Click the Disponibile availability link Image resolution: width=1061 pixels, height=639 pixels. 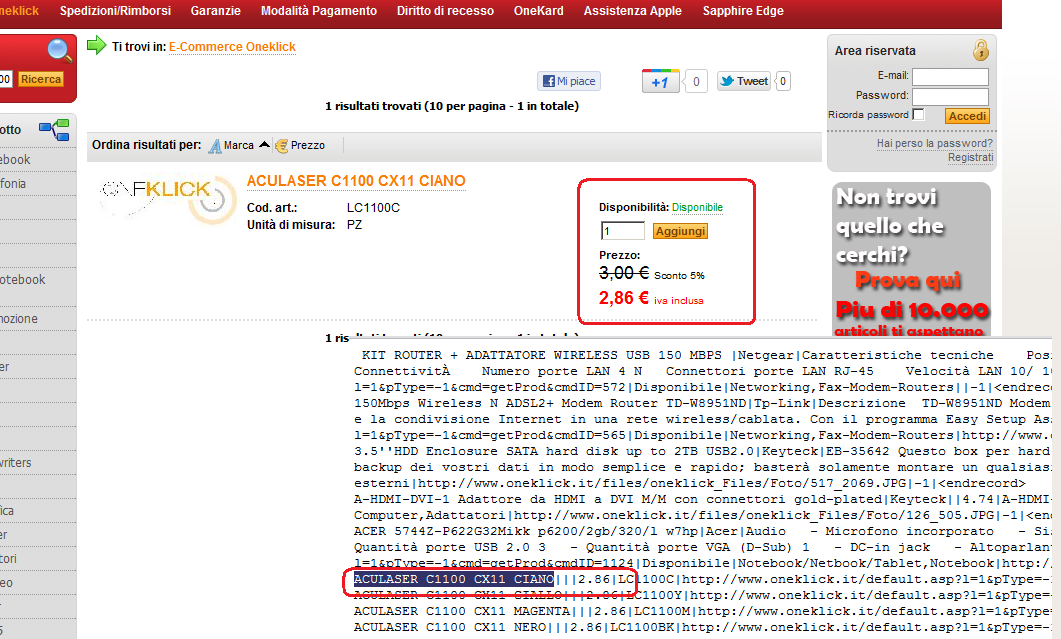click(x=697, y=207)
